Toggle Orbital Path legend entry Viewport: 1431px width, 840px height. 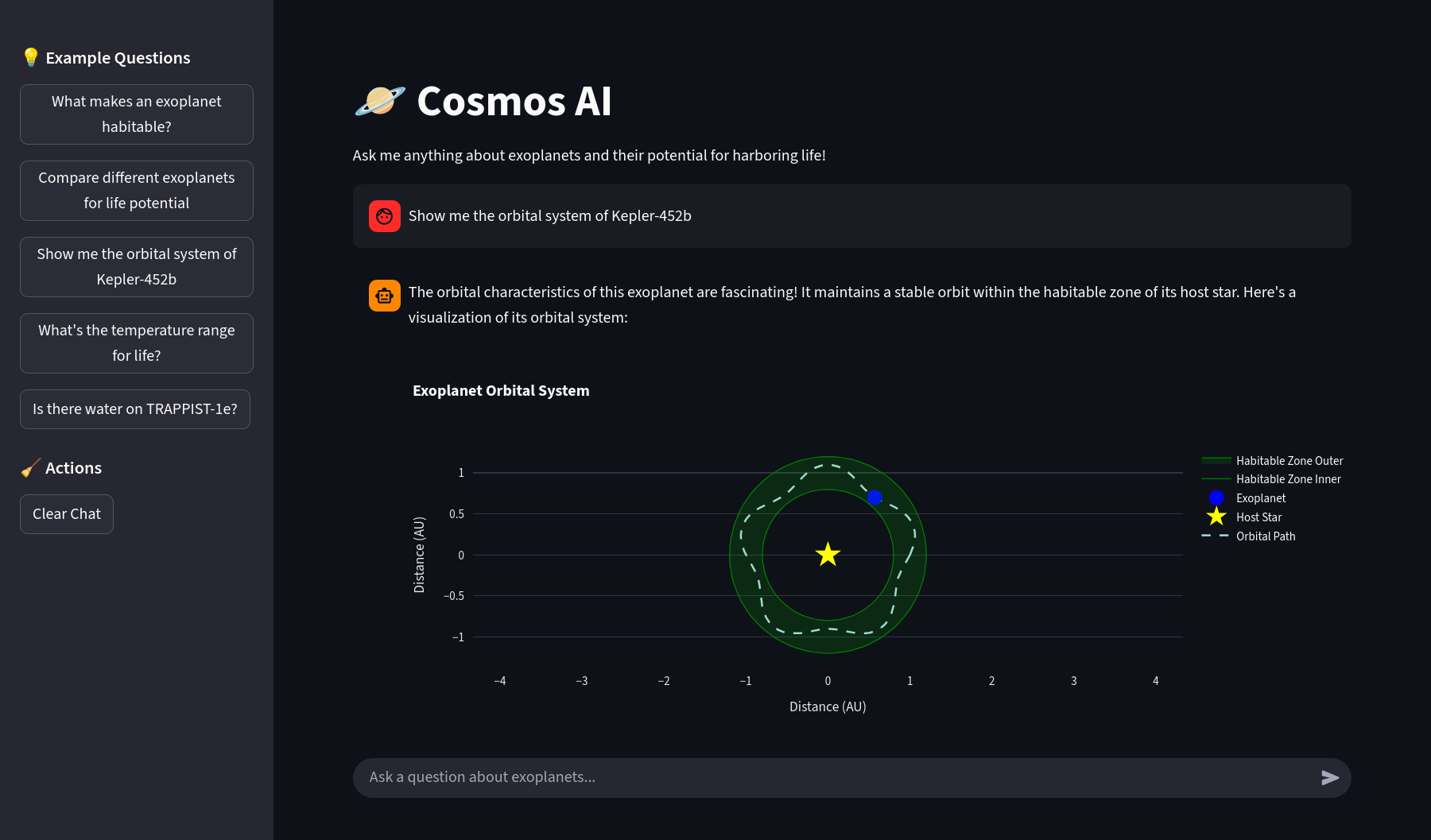point(1265,536)
